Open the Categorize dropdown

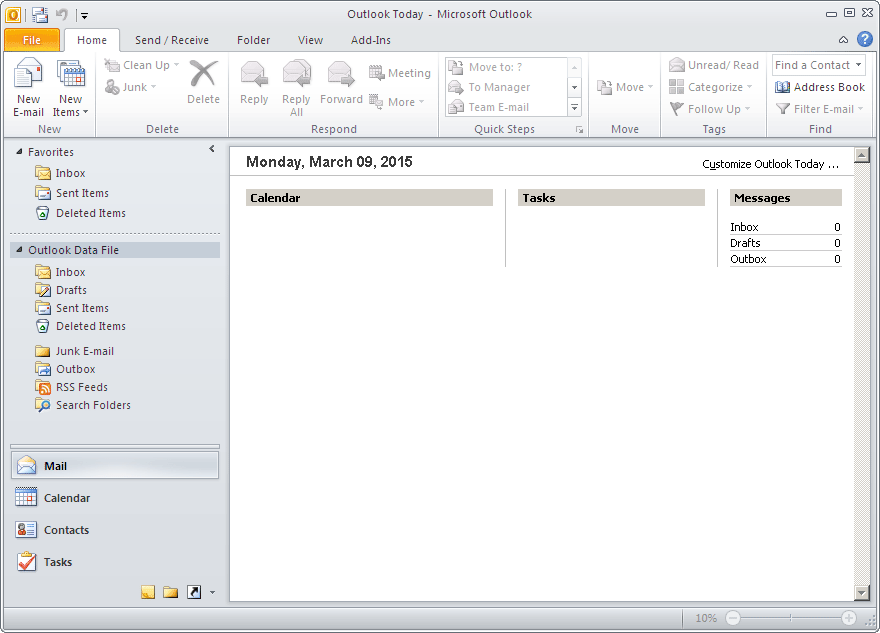(x=710, y=87)
